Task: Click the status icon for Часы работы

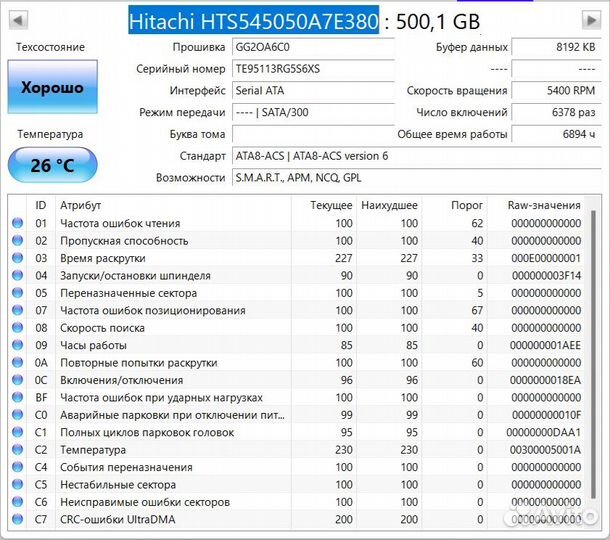Action: 18,345
